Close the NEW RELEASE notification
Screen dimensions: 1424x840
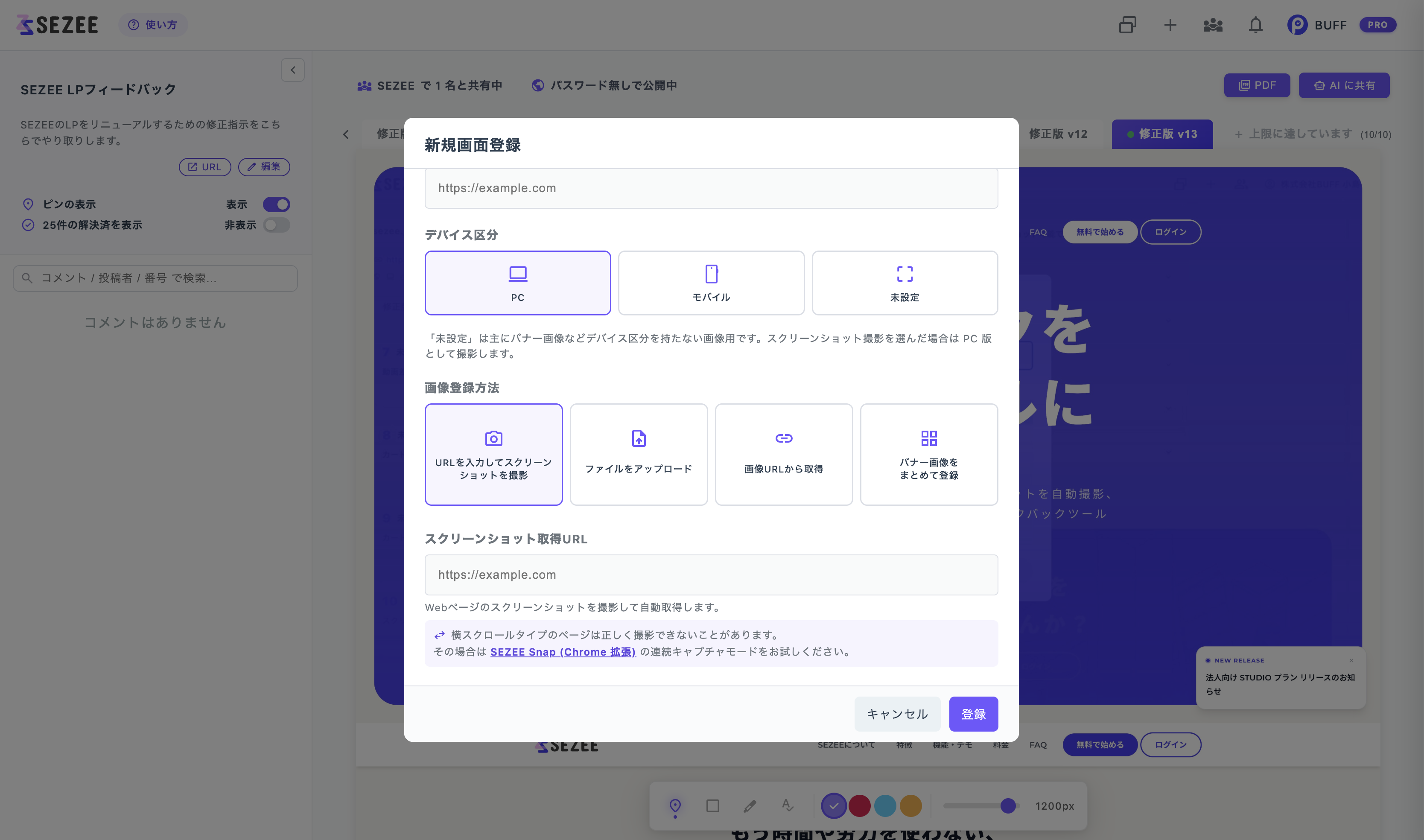point(1351,661)
